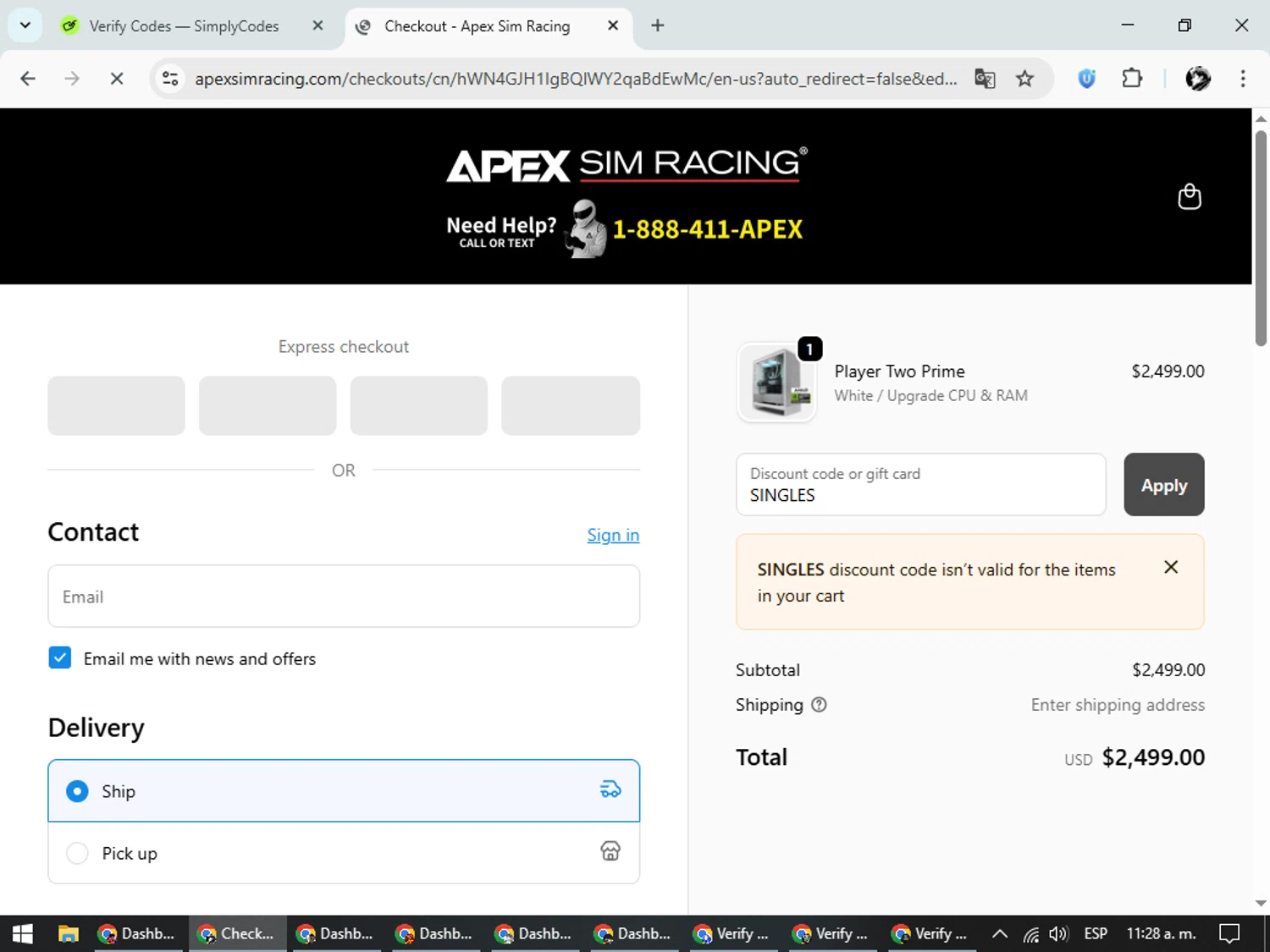
Task: Open a new browser tab
Action: [658, 25]
